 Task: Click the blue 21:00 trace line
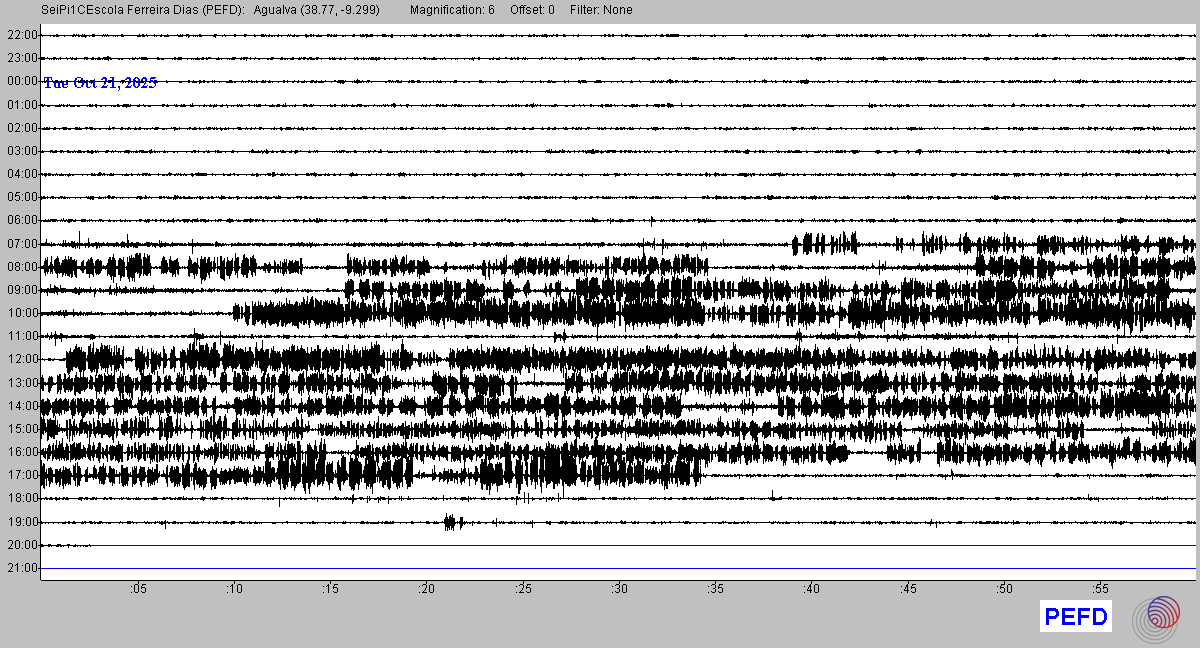pyautogui.click(x=620, y=568)
